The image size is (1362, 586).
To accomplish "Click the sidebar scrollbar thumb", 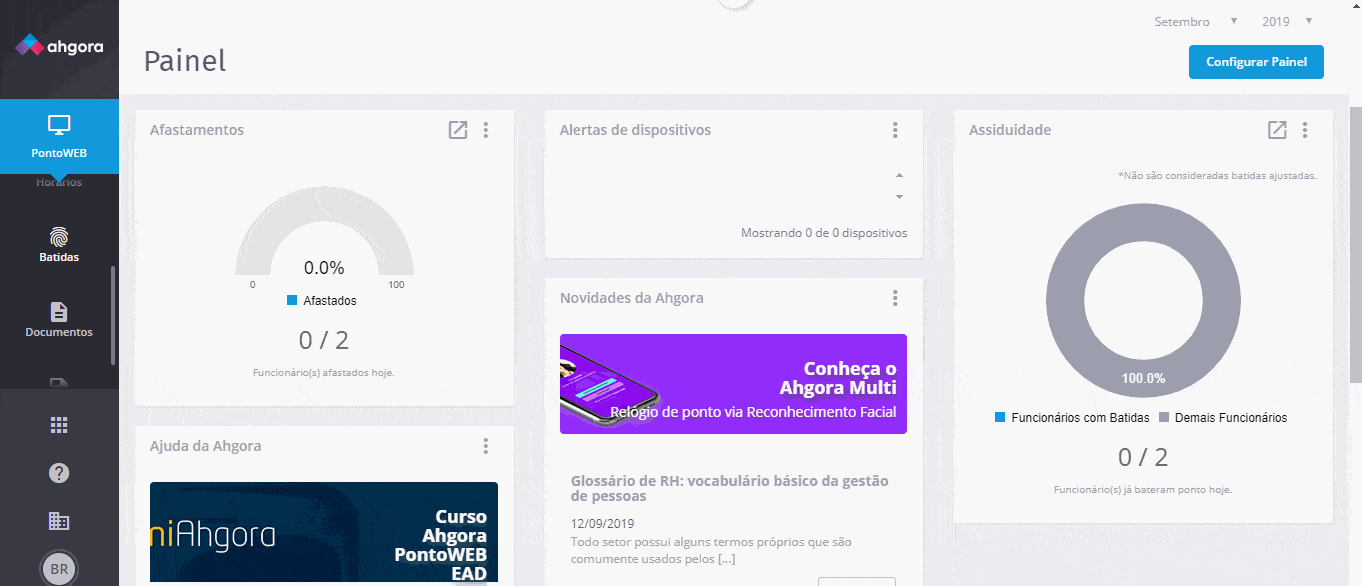I will click(x=113, y=315).
